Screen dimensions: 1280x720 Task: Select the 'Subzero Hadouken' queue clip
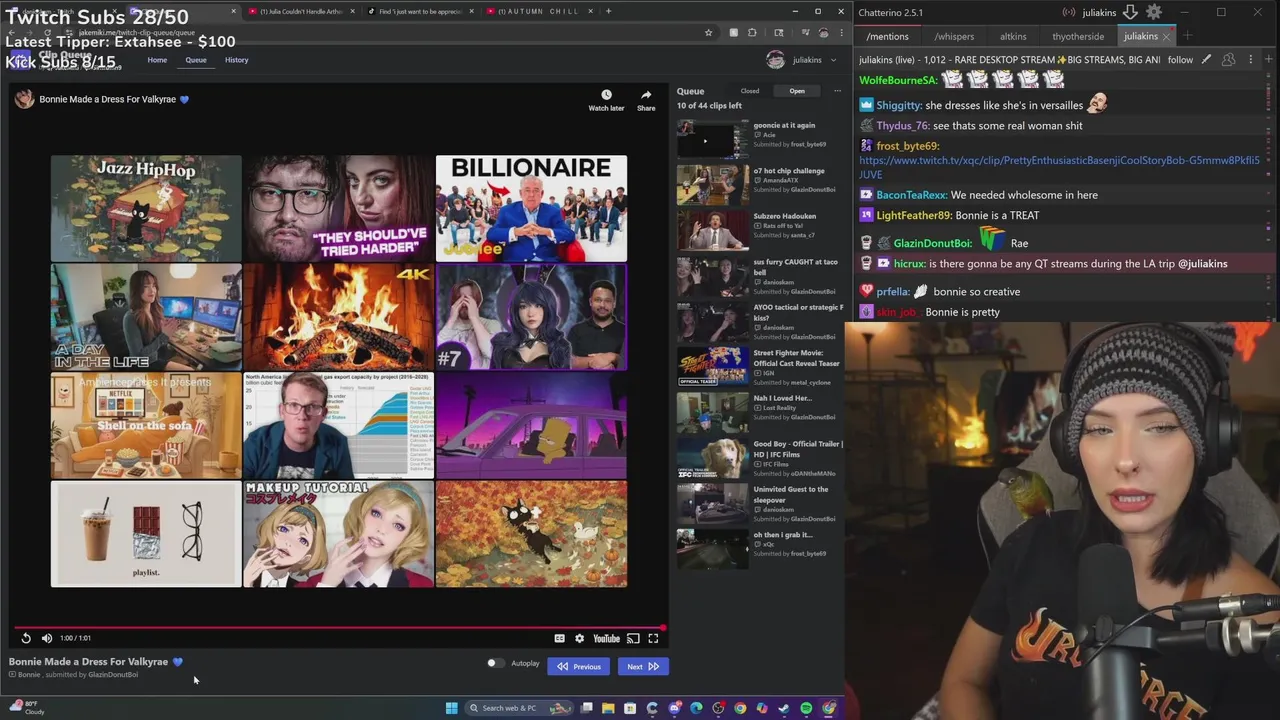pyautogui.click(x=760, y=230)
